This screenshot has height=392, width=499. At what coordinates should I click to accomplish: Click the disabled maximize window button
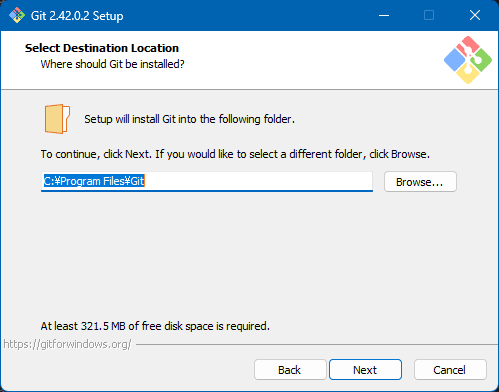(x=429, y=15)
